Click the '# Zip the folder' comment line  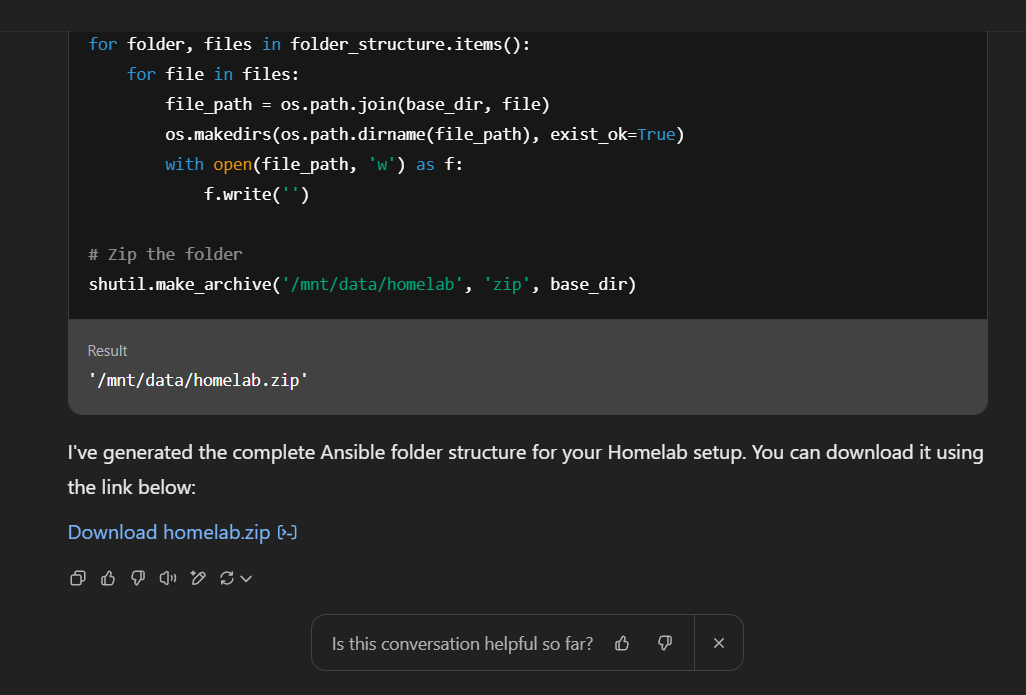pyautogui.click(x=166, y=254)
